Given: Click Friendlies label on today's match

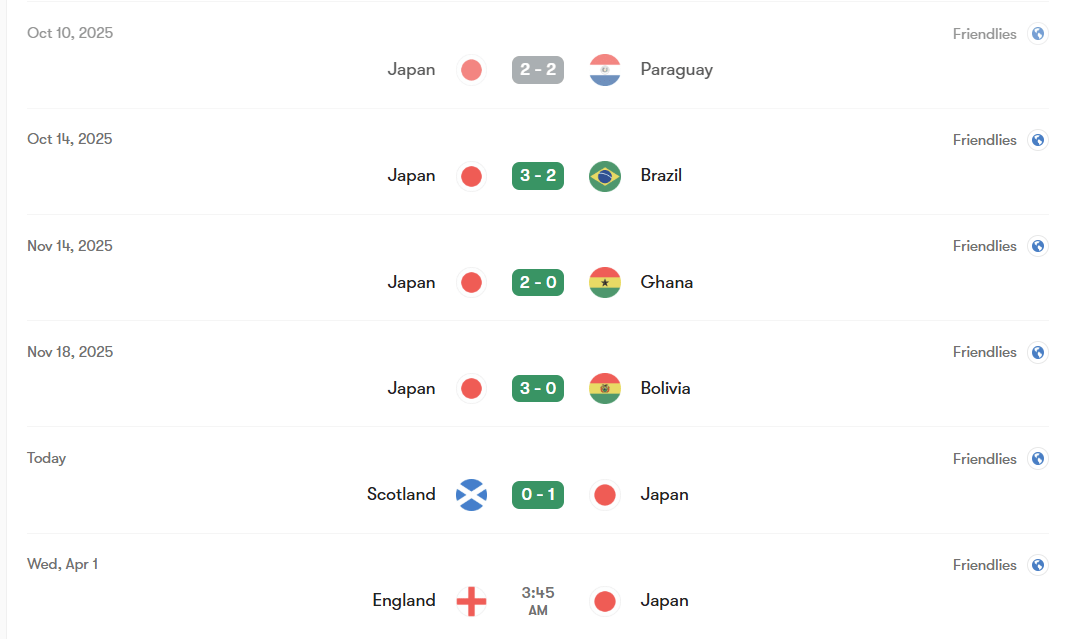Looking at the screenshot, I should pyautogui.click(x=984, y=459).
